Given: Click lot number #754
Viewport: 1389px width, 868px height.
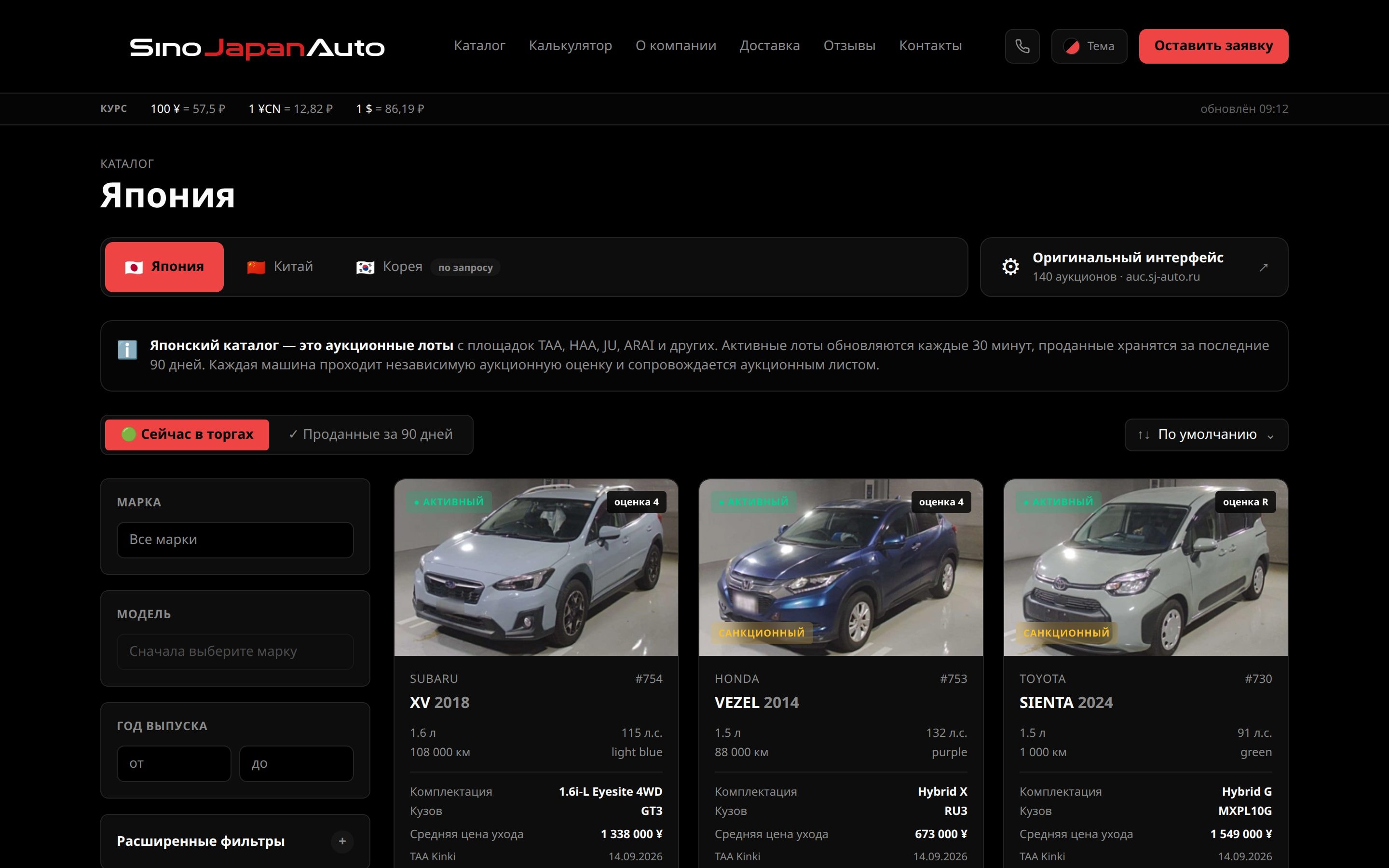Looking at the screenshot, I should (x=649, y=678).
